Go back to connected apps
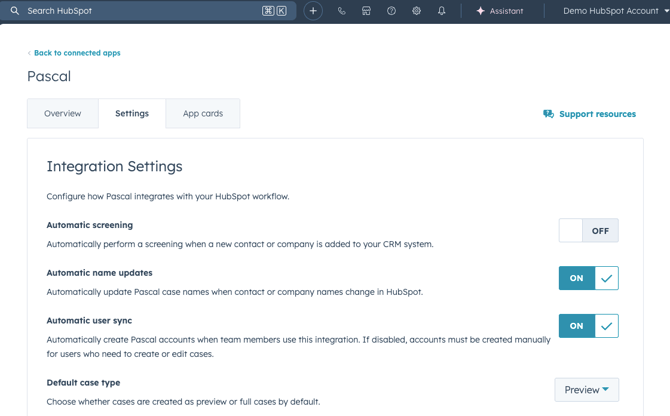The image size is (670, 416). [x=76, y=53]
